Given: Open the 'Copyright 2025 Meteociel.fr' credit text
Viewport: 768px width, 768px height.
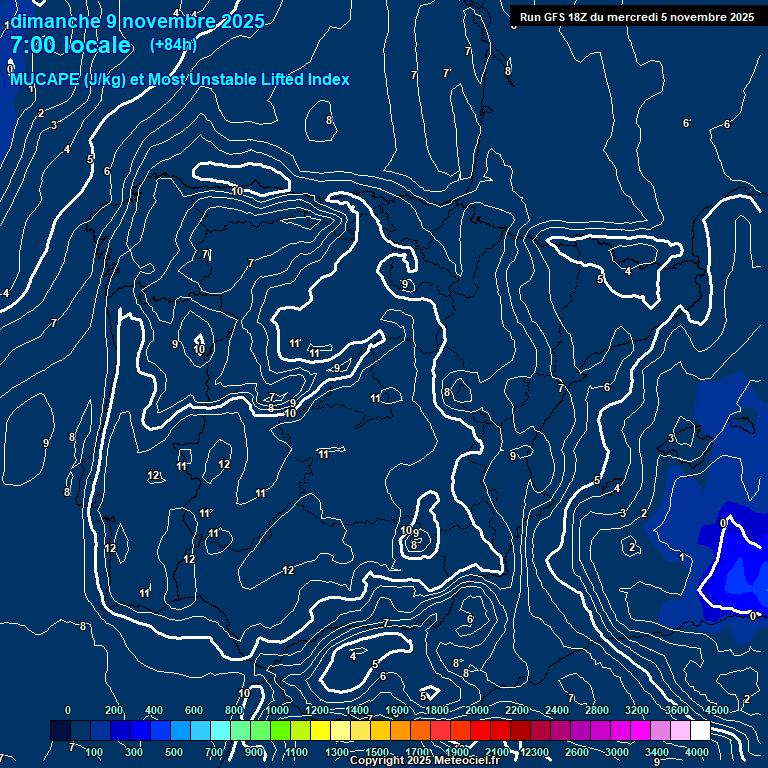Looking at the screenshot, I should pos(425,760).
